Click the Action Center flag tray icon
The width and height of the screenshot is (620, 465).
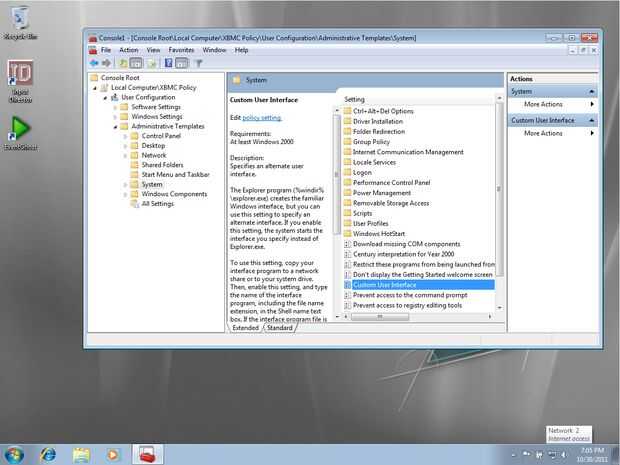526,454
